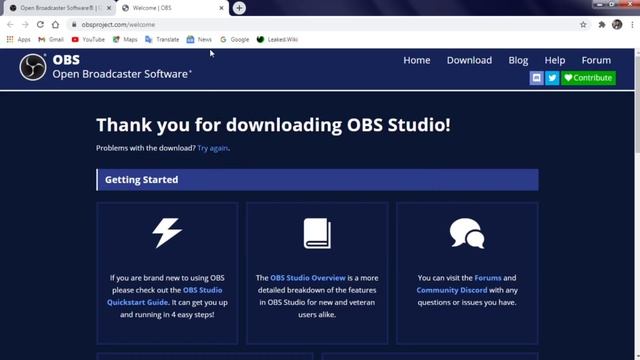Open the Blog navigation item

518,60
